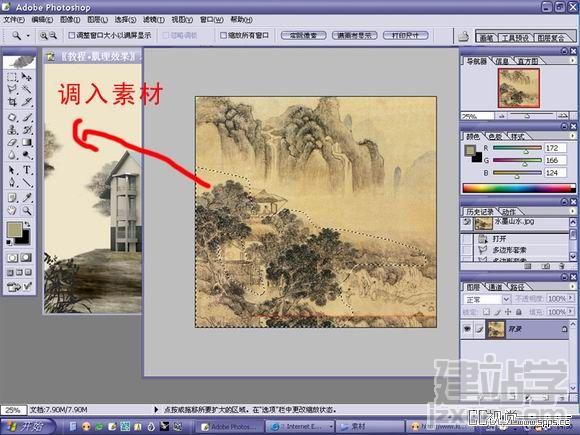Select the Hand tool

[x=12, y=210]
